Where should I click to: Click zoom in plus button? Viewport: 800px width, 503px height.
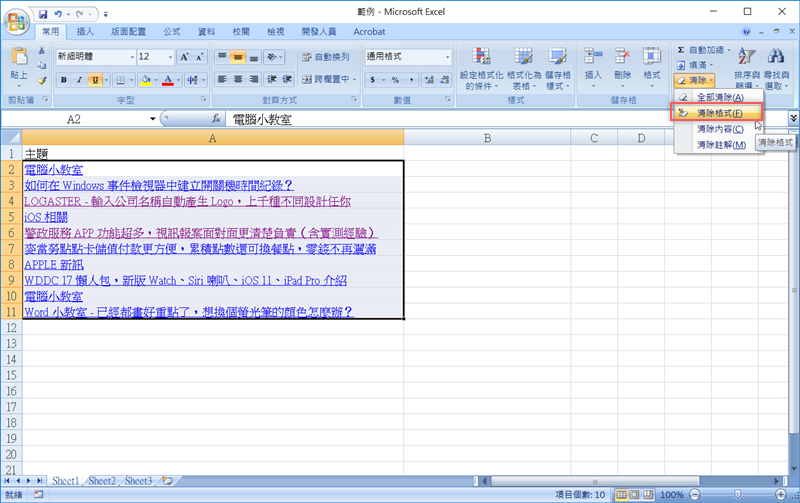coord(781,494)
